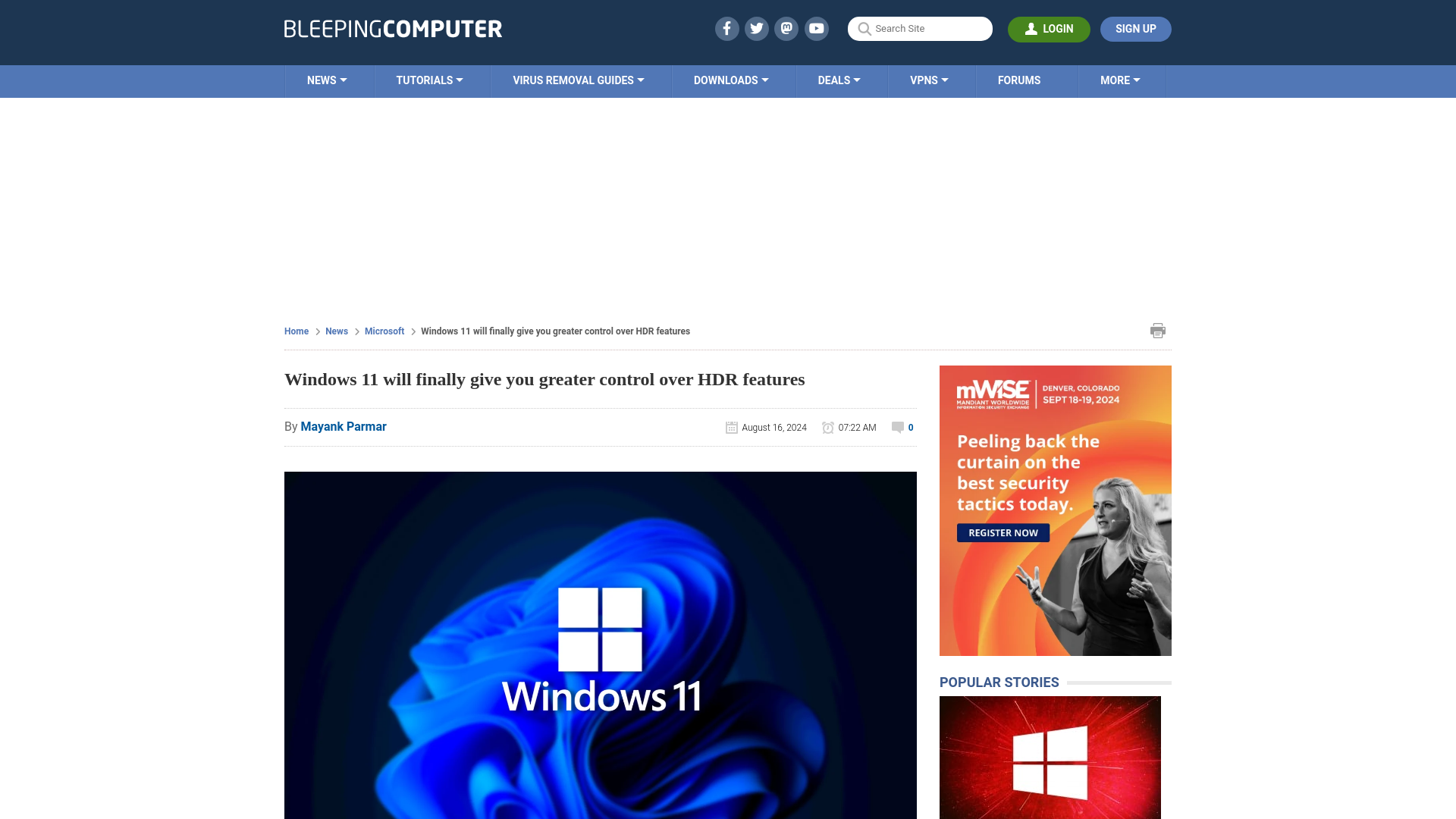
Task: Click the search magnifier icon
Action: click(864, 28)
